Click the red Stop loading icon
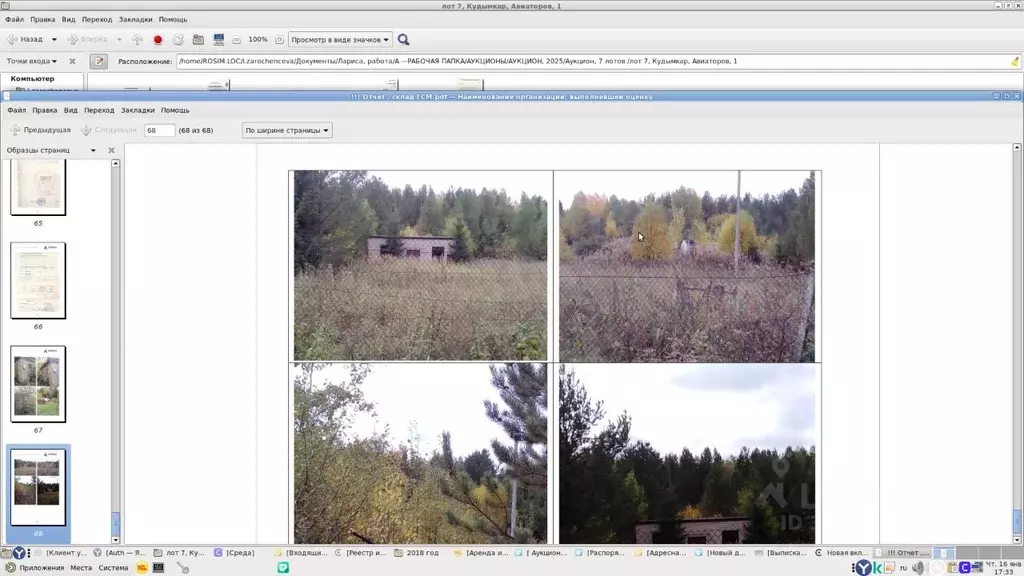1024x576 pixels. click(157, 40)
